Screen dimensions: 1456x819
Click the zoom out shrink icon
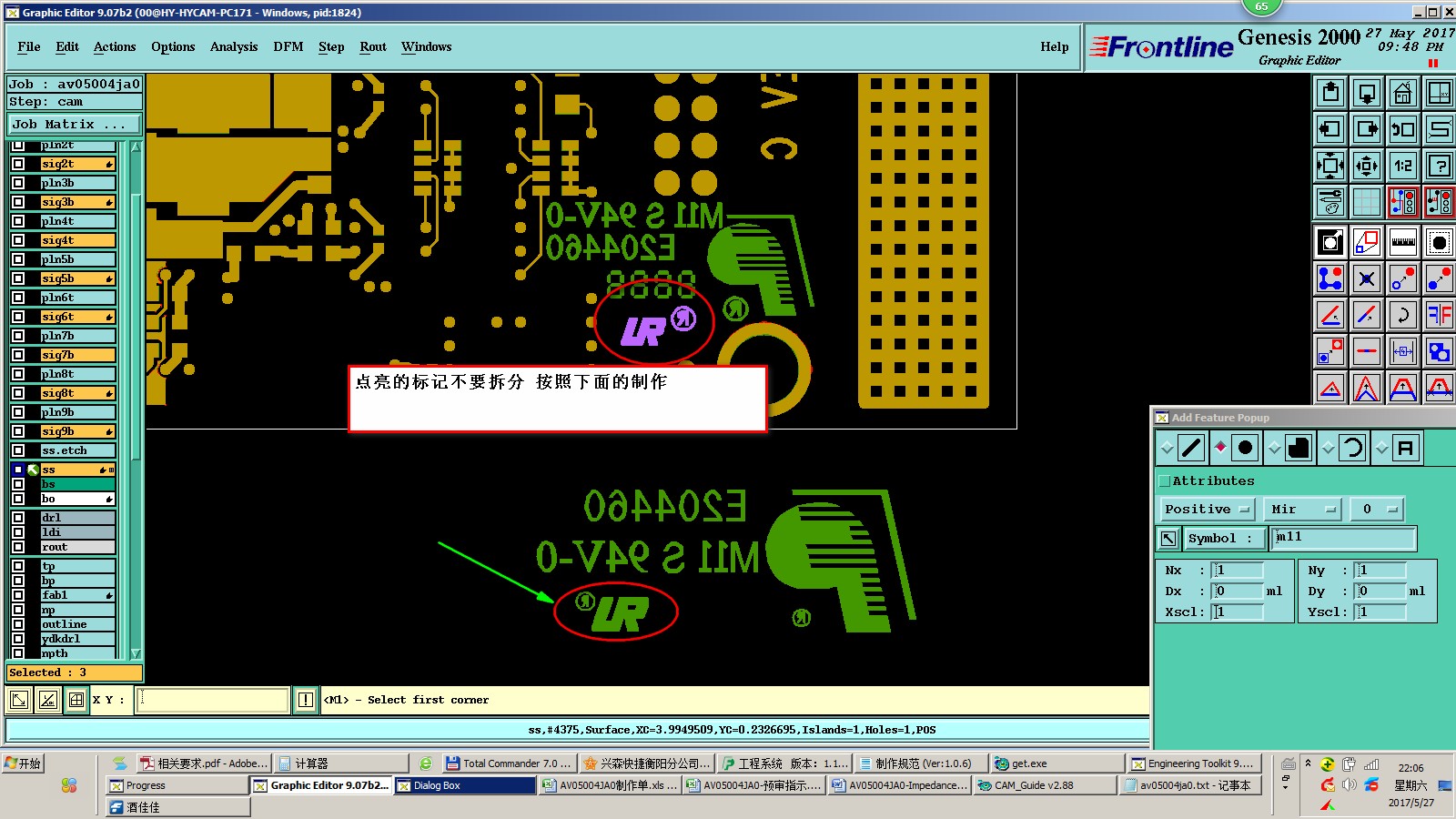(1367, 166)
